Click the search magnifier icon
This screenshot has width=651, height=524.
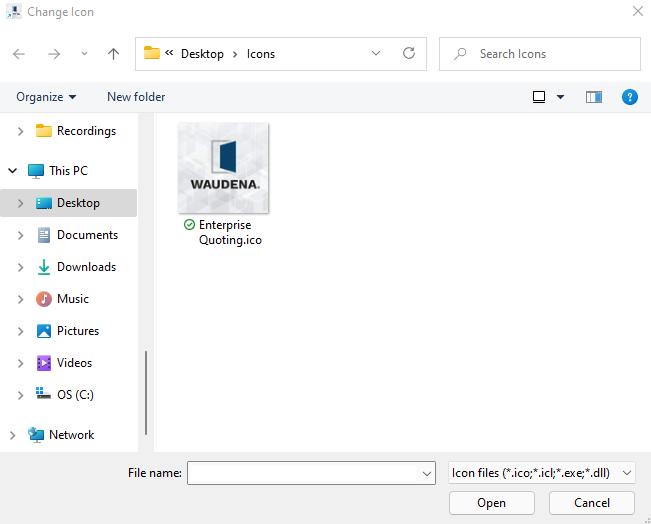(460, 54)
